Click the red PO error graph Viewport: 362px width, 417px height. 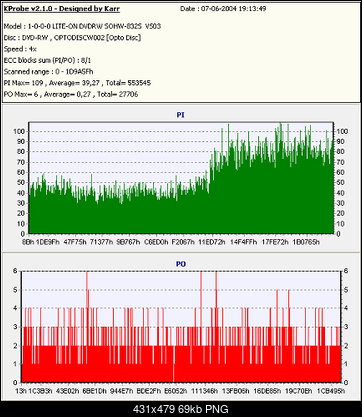181,327
